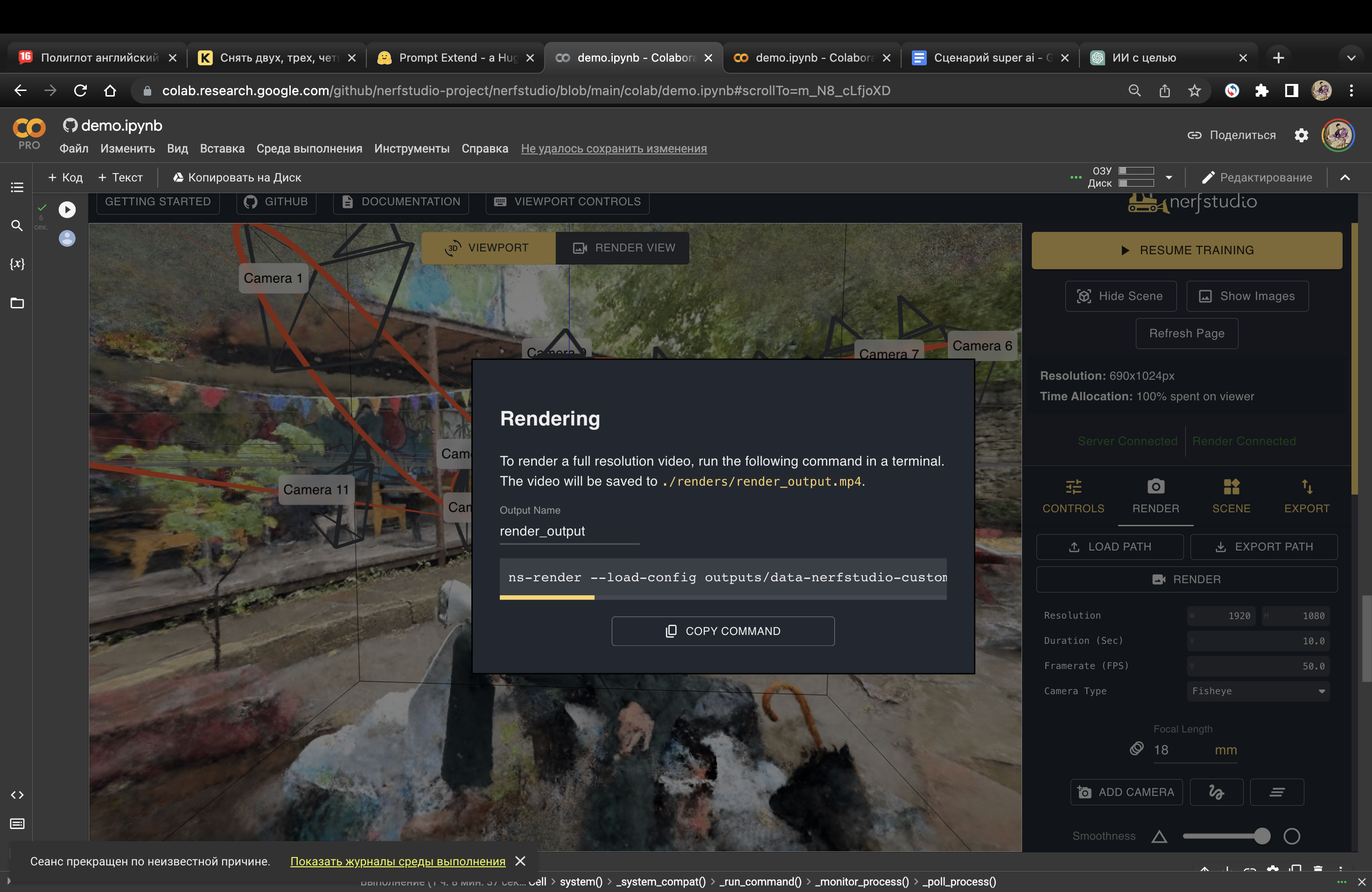Screen dimensions: 1372x892
Task: Open Показать журналы среды выполнения link
Action: 398,861
